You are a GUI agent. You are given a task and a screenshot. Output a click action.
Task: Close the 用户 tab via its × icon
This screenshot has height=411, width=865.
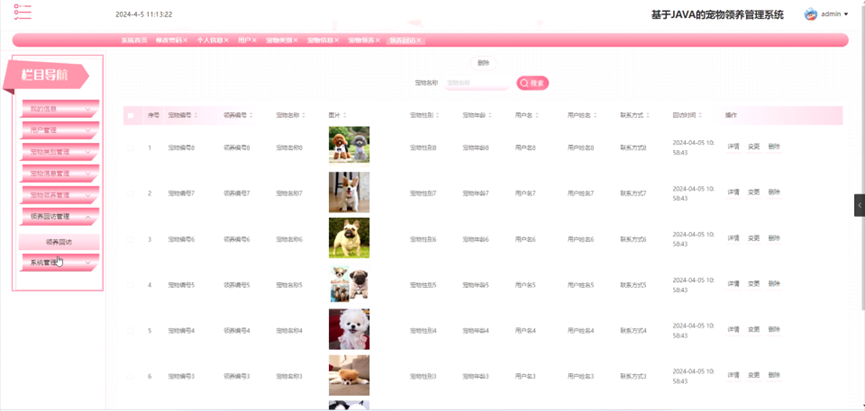pos(254,40)
